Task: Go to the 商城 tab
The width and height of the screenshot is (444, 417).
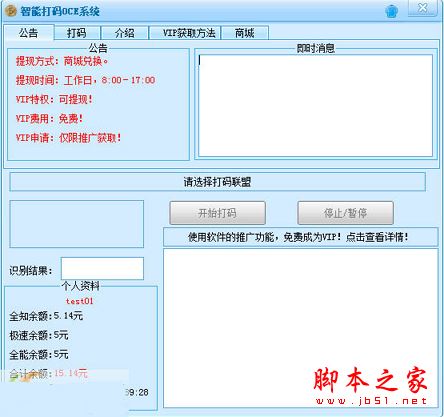Action: point(245,33)
